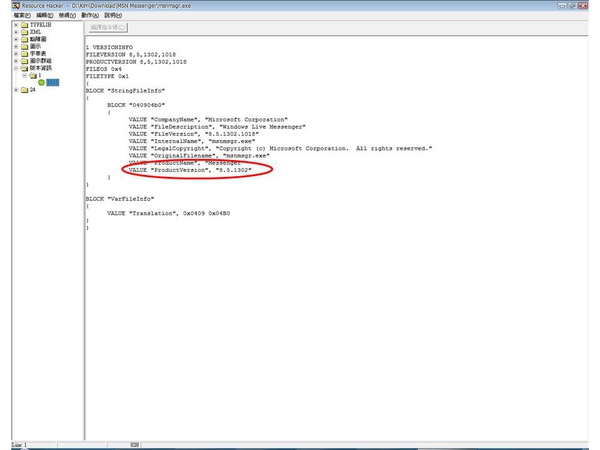Viewport: 600px width, 450px height.
Task: Select the 字串表 label in the tree
Action: [x=38, y=54]
